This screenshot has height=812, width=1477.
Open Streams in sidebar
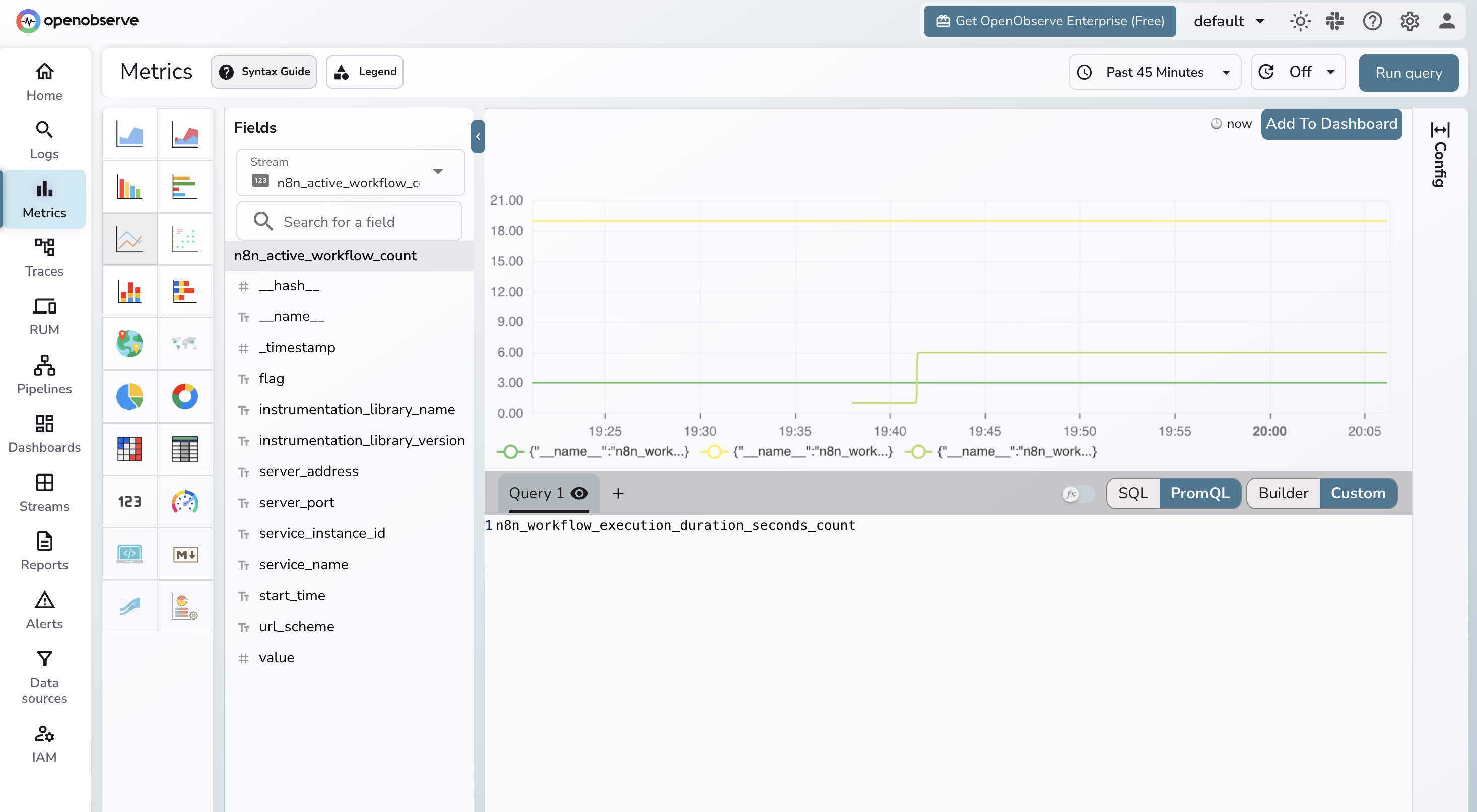coord(44,493)
